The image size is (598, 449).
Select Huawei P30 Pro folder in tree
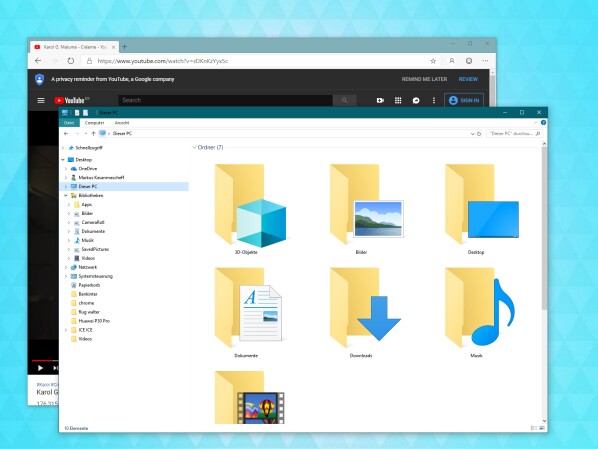click(x=94, y=321)
